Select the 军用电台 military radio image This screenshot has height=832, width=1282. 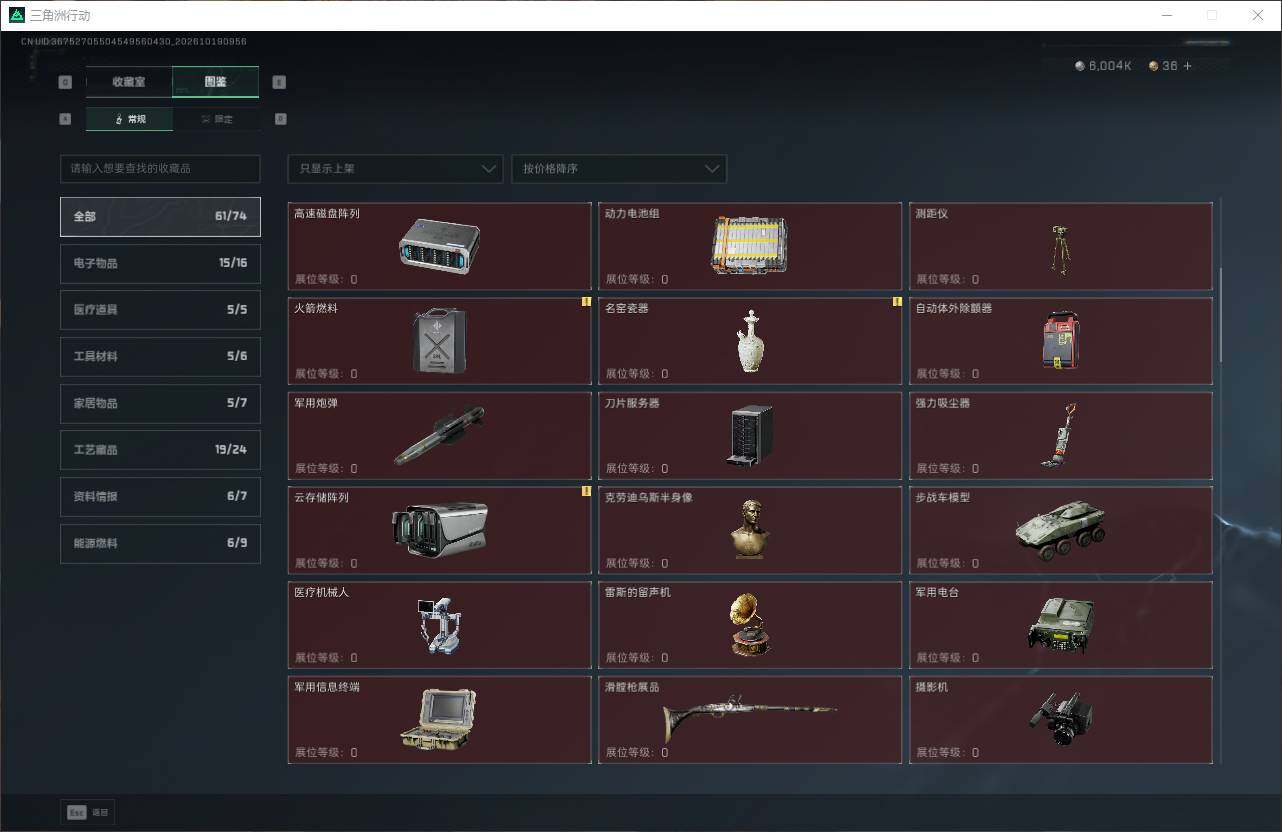click(x=1060, y=625)
